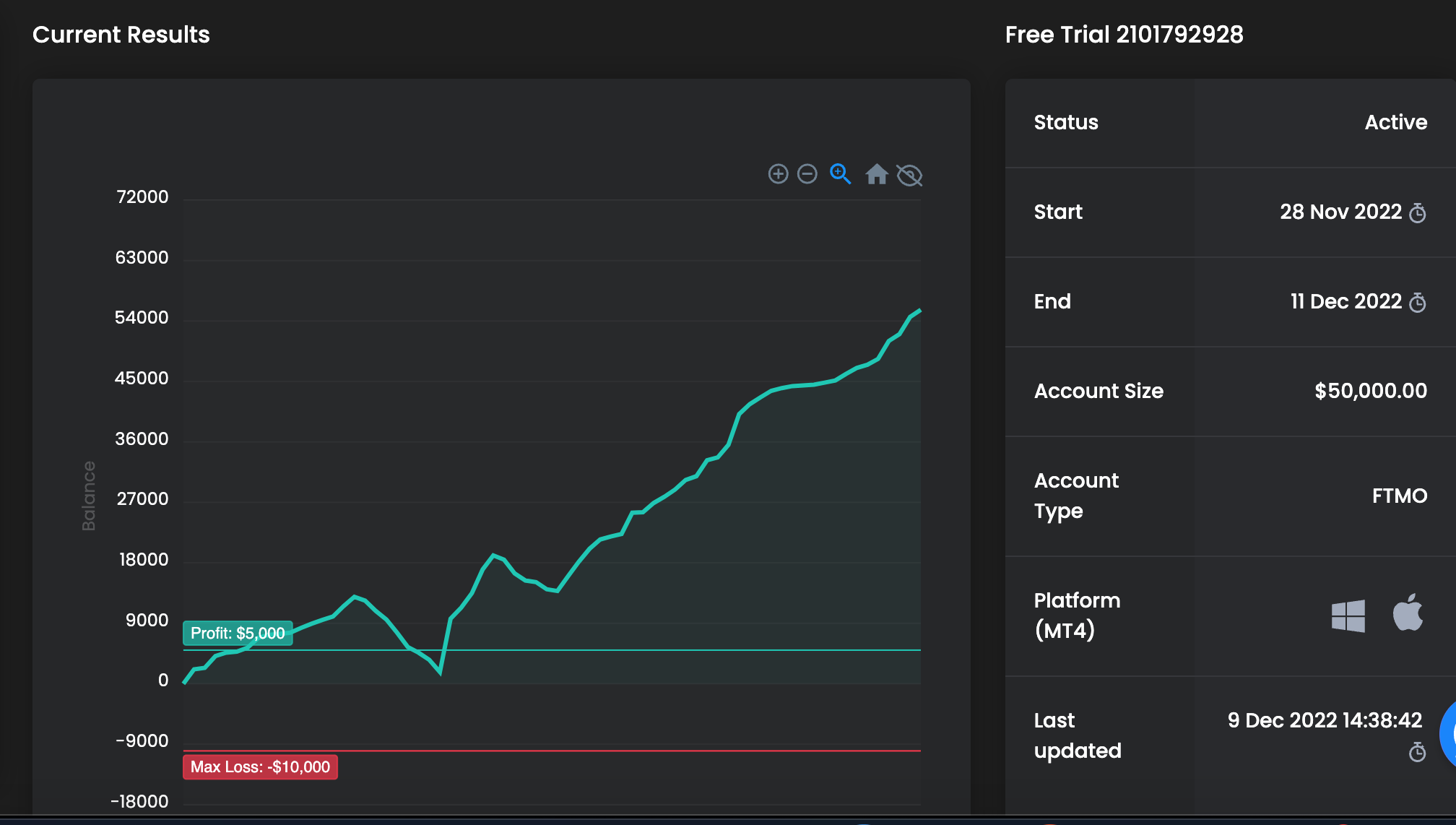
Task: Click the Profit: $5,000 chart label
Action: 238,633
